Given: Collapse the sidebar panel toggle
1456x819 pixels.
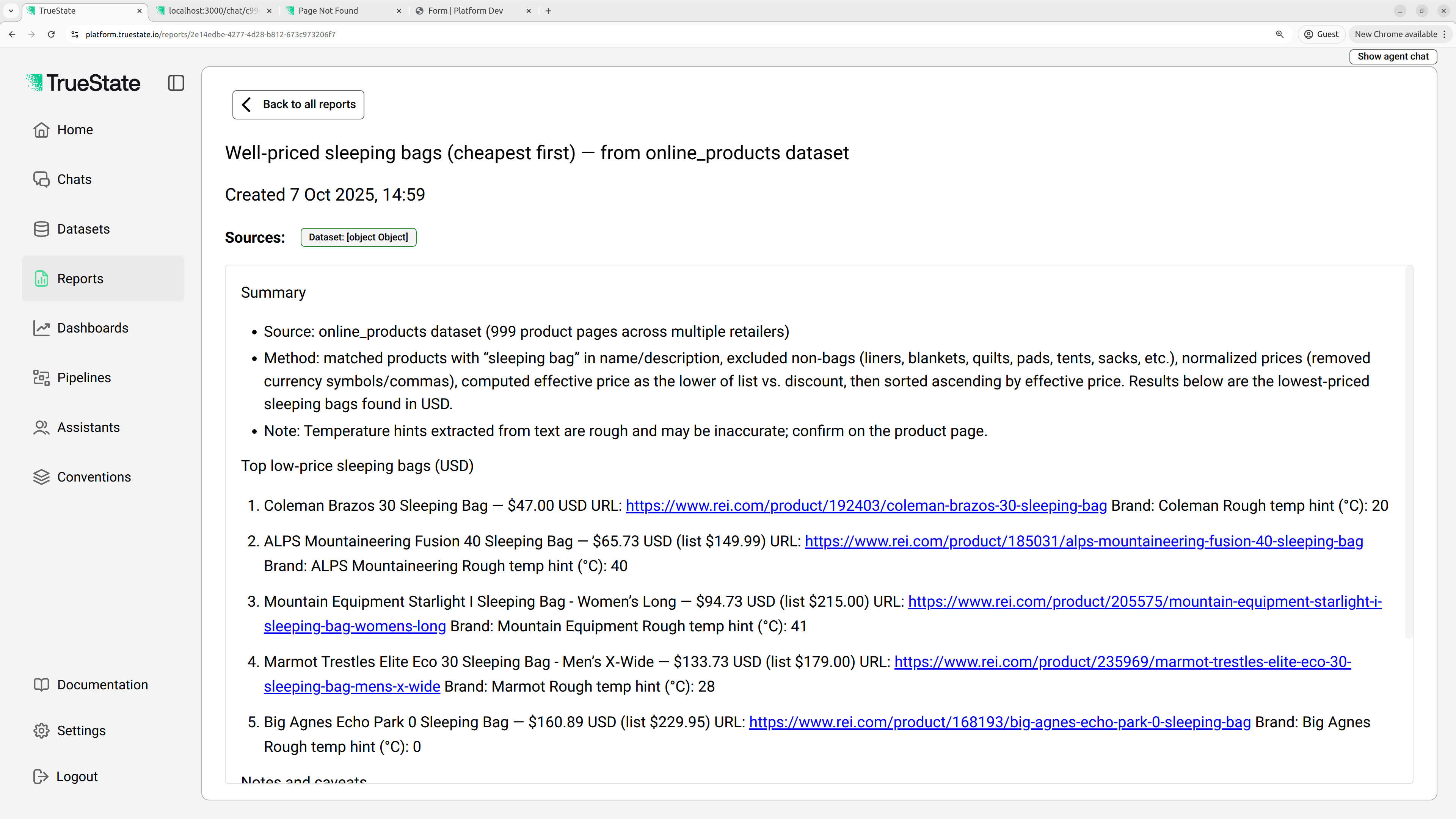Looking at the screenshot, I should point(176,83).
